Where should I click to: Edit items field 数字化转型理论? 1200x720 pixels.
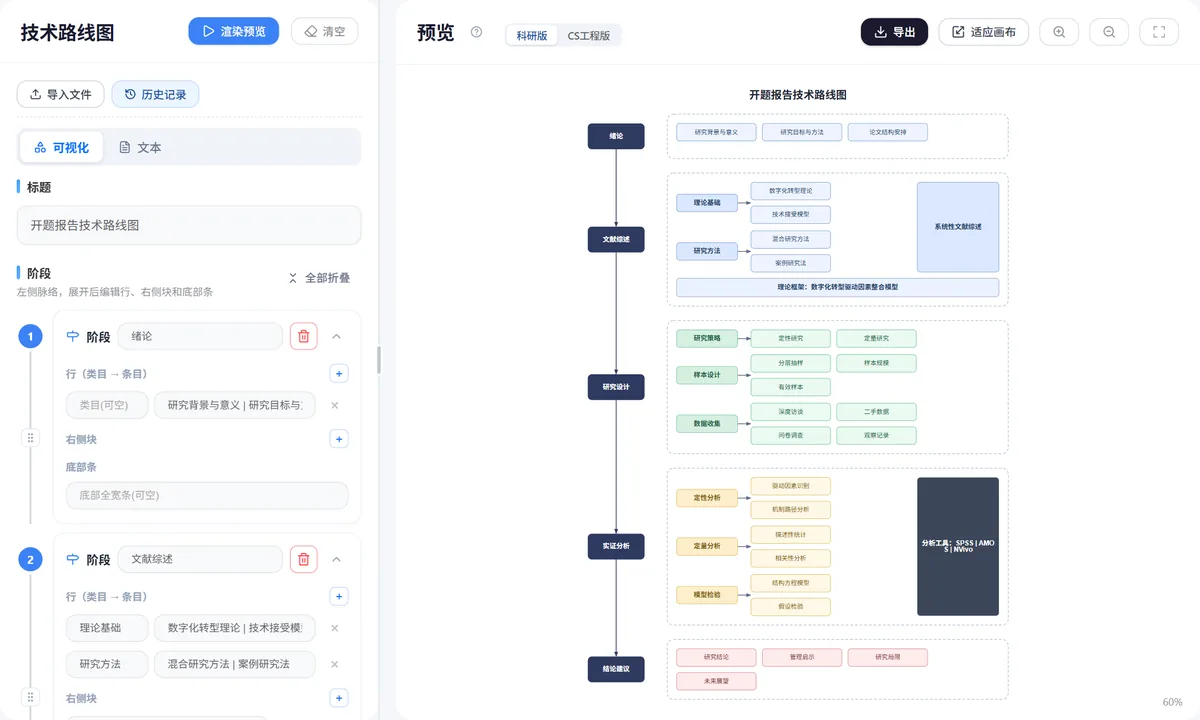[235, 628]
